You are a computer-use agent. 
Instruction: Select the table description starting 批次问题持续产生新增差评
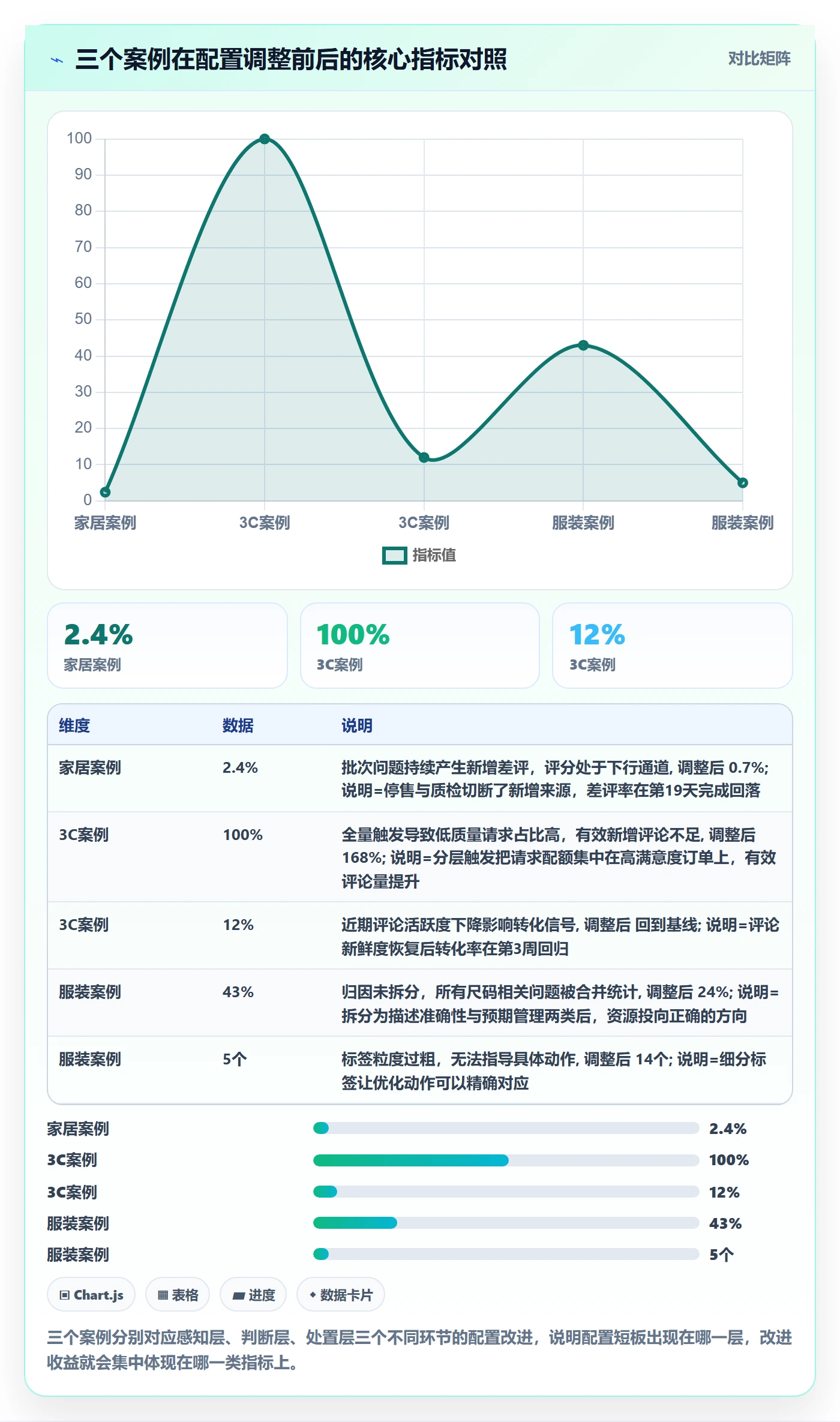(x=555, y=779)
